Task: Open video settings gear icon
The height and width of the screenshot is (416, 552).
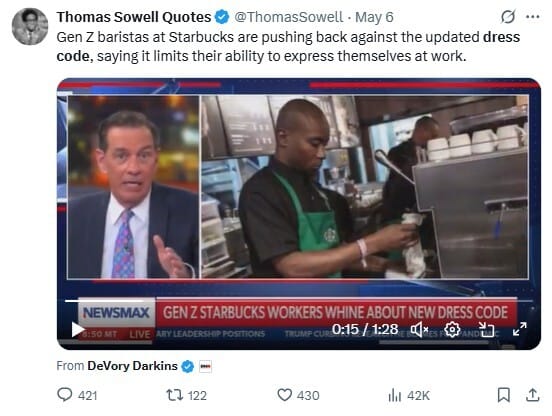Action: click(452, 329)
